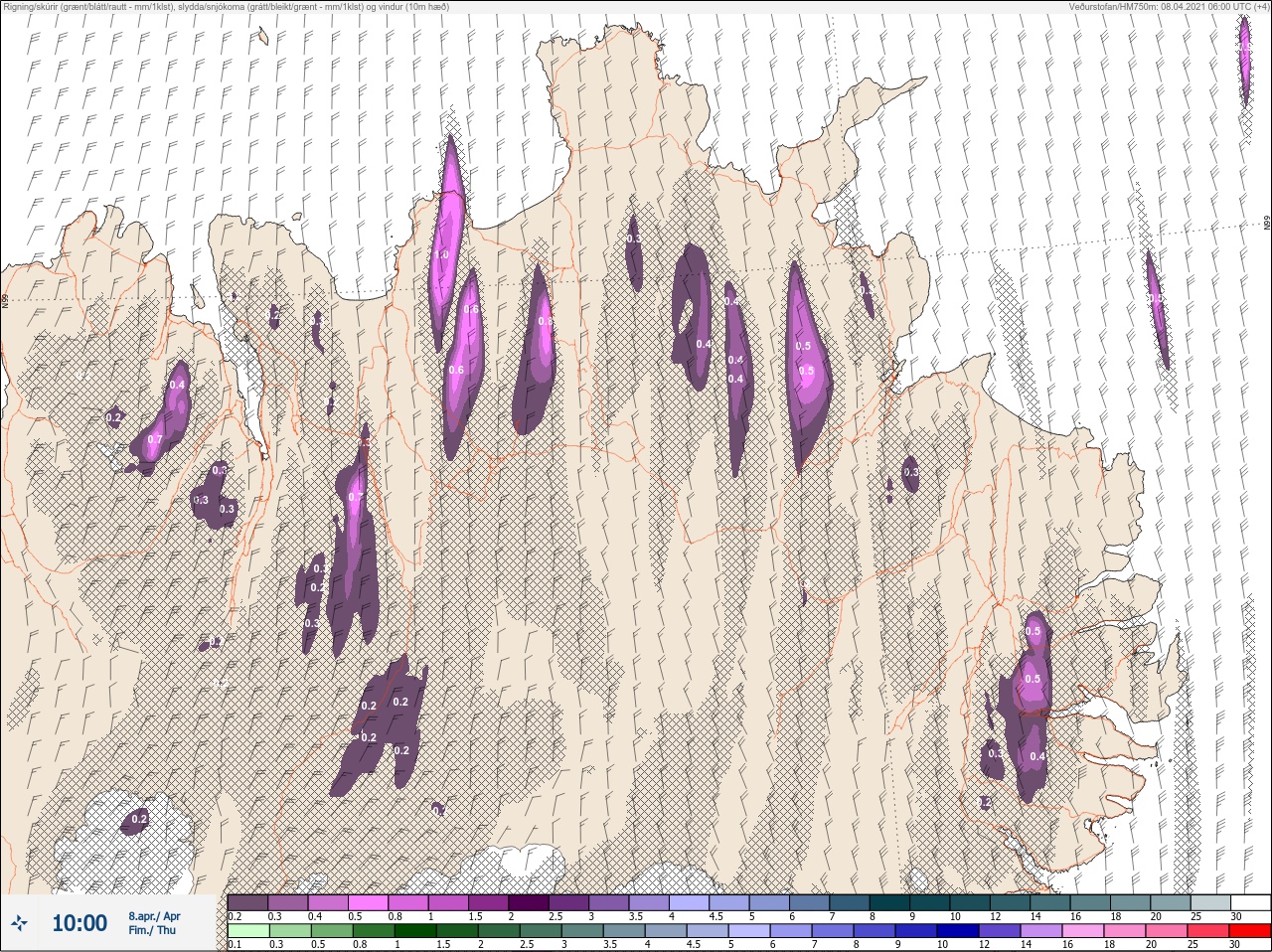Click the '0.2' value in the southwest offshore snow patch
The image size is (1272, 952).
[139, 820]
